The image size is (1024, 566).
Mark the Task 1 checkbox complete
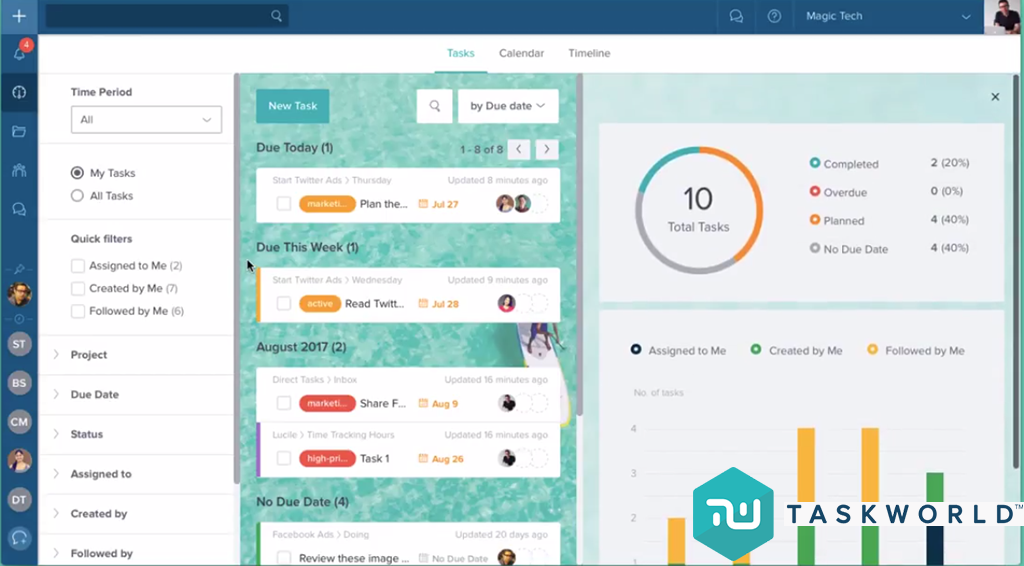pos(284,459)
